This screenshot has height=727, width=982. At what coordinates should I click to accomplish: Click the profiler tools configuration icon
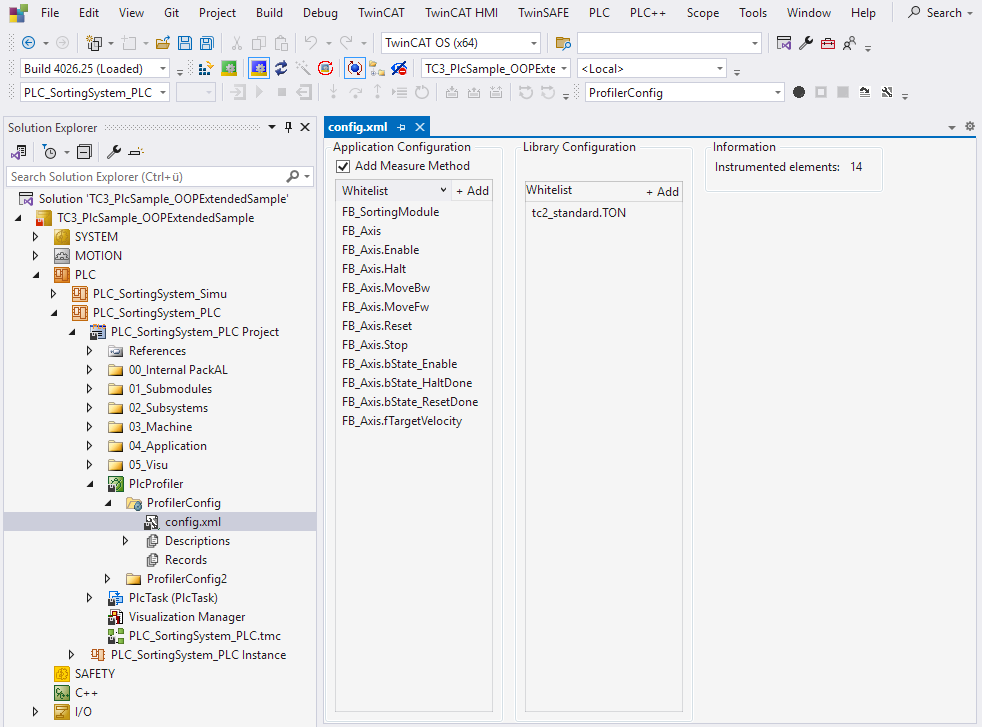click(887, 93)
